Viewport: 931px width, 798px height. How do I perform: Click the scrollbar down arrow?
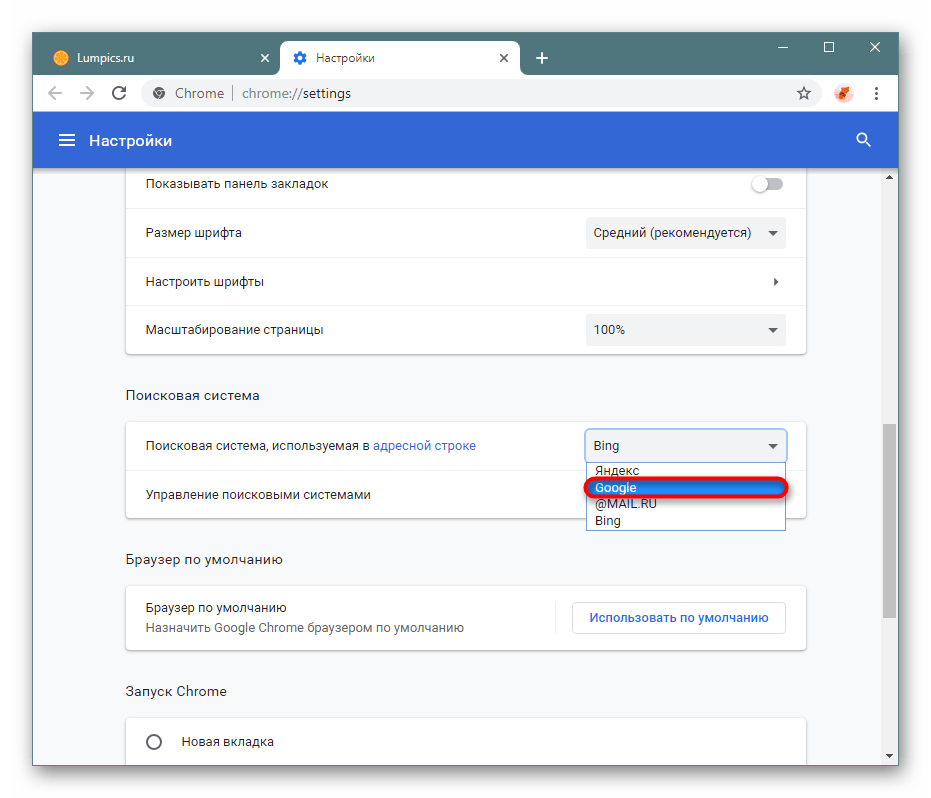pos(889,756)
